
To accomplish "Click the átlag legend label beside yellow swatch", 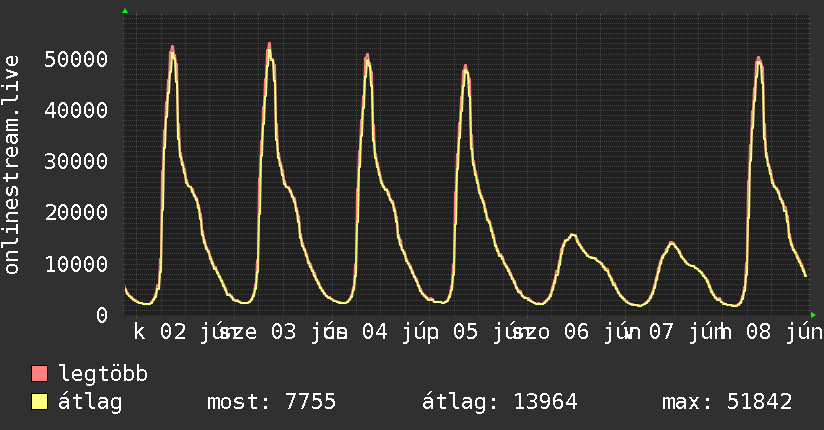I will [90, 402].
